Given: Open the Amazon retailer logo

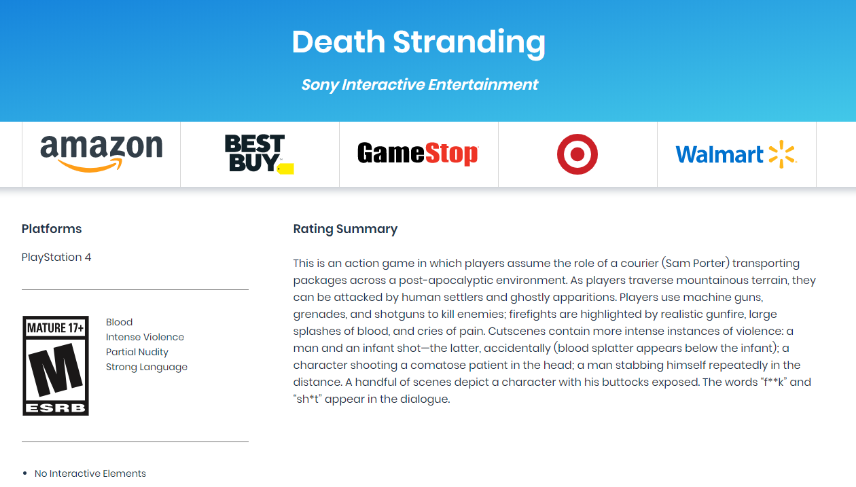Looking at the screenshot, I should click(102, 153).
